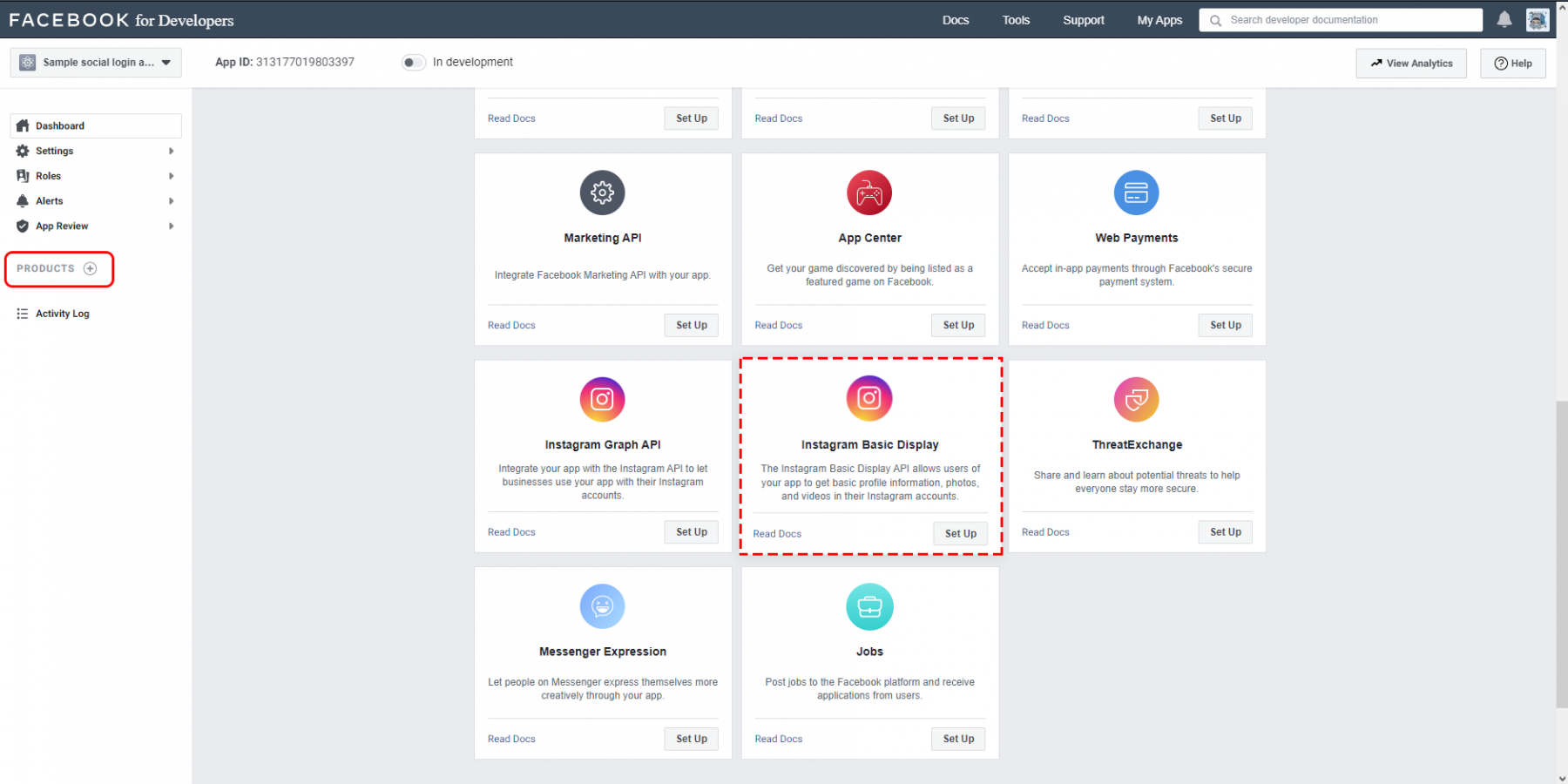Set Up Marketing API
Image resolution: width=1568 pixels, height=784 pixels.
(x=692, y=325)
